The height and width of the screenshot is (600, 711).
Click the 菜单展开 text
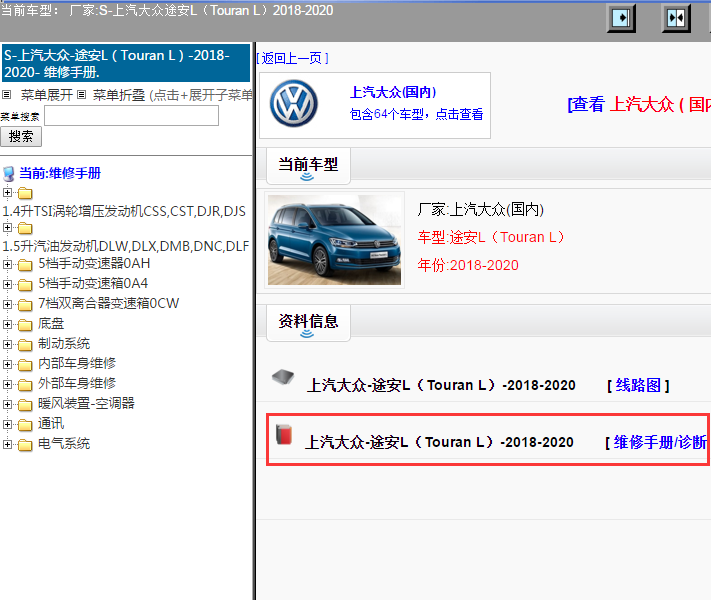coord(47,95)
